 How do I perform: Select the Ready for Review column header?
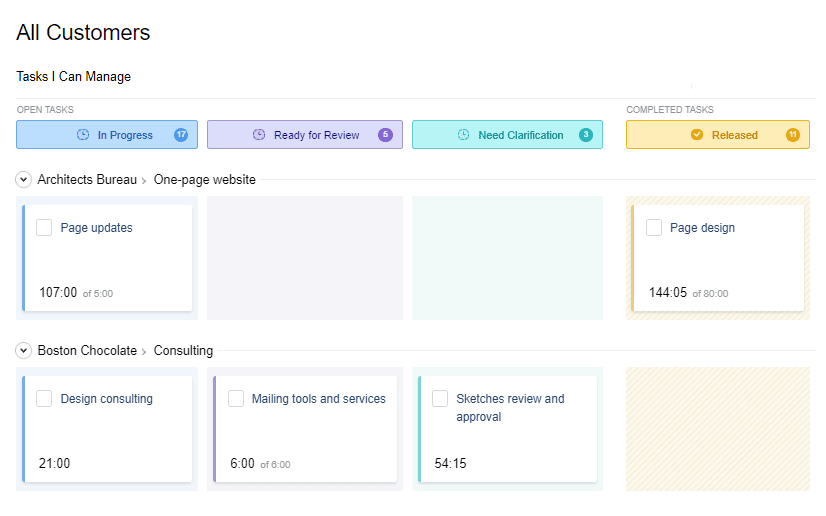(305, 135)
